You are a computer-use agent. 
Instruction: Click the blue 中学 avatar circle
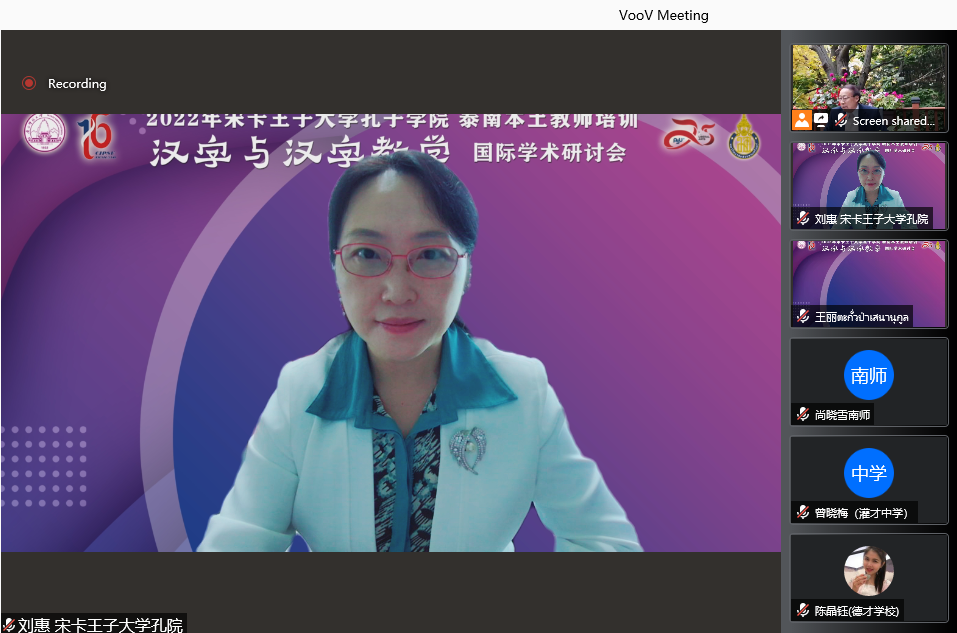[x=869, y=473]
